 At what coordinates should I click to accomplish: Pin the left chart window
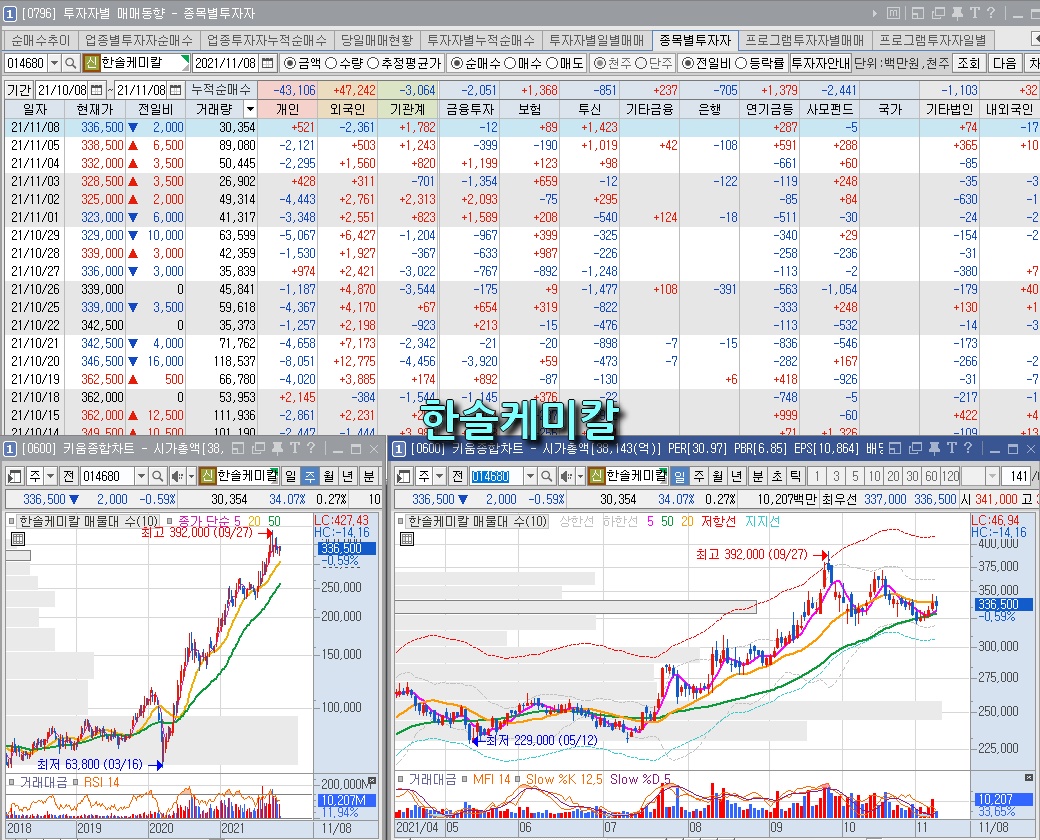(x=277, y=449)
